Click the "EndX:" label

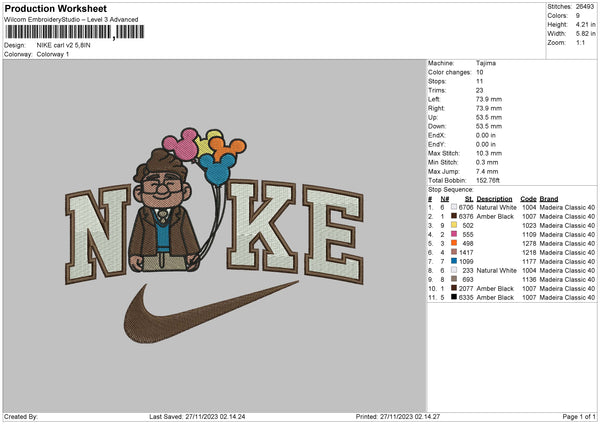(437, 135)
